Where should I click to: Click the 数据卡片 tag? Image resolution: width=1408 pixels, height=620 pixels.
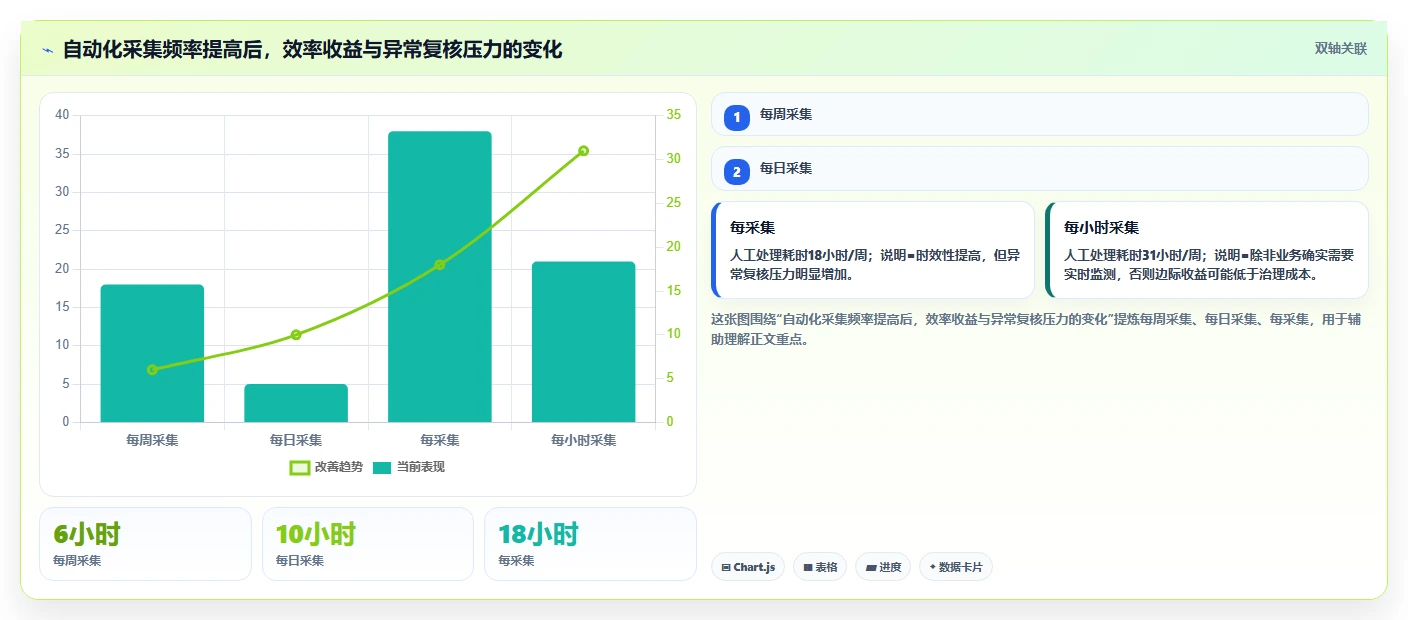(956, 567)
